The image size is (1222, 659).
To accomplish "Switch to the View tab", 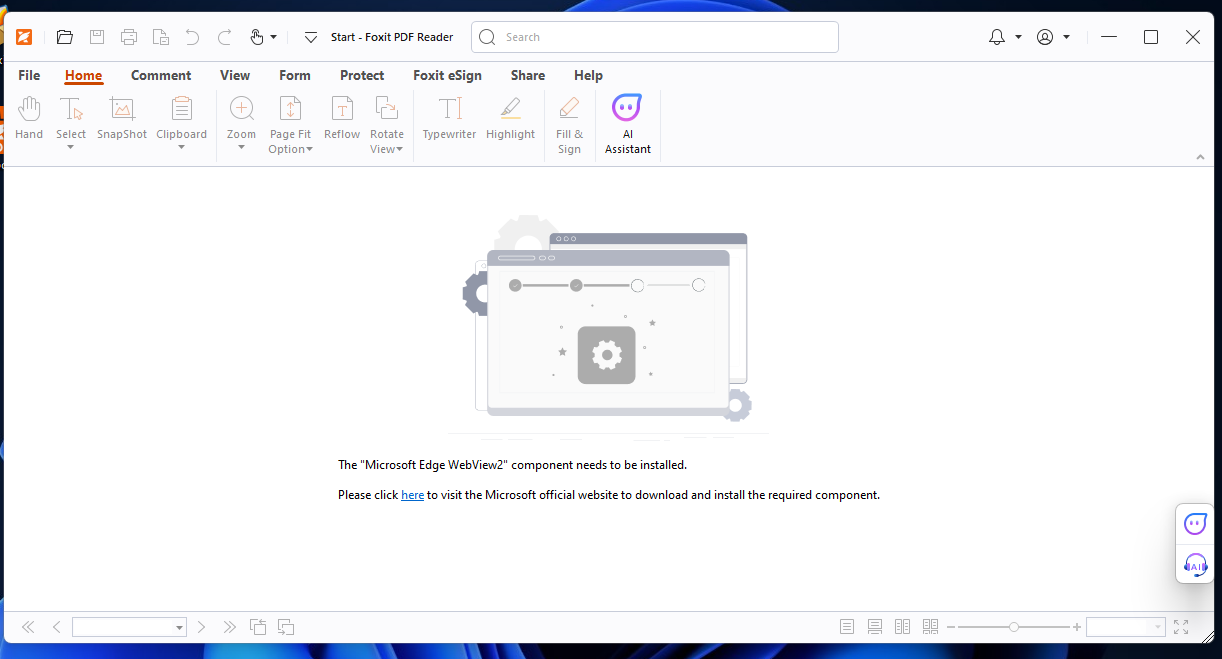I will point(235,75).
